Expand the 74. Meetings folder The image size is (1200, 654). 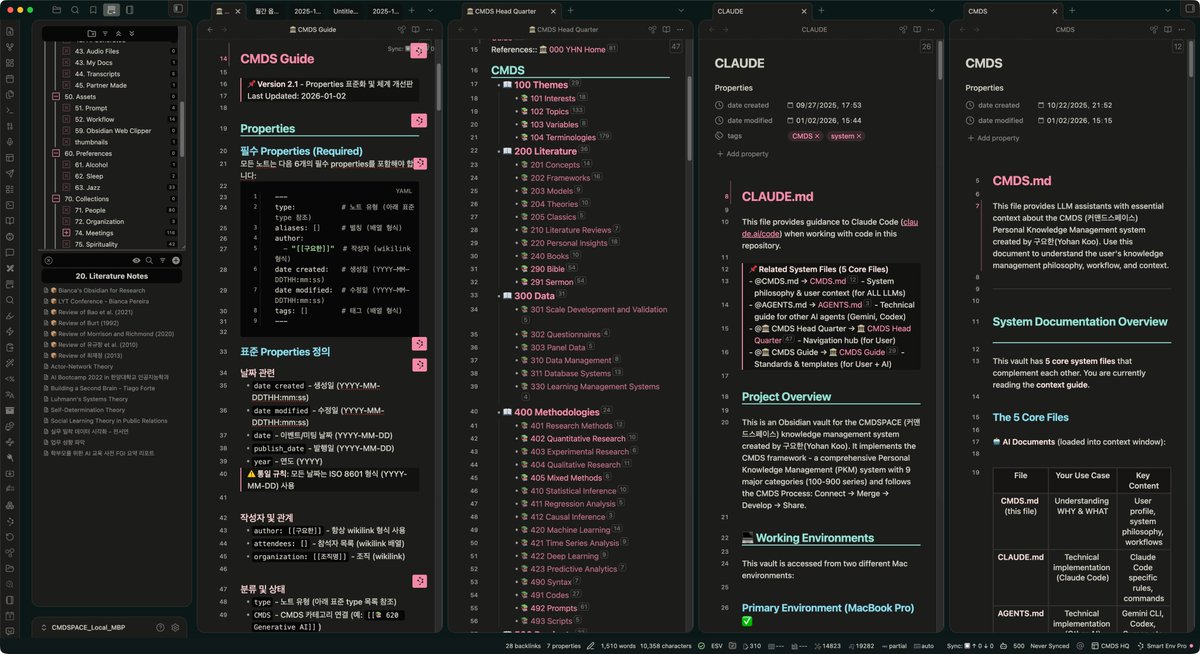(67, 232)
